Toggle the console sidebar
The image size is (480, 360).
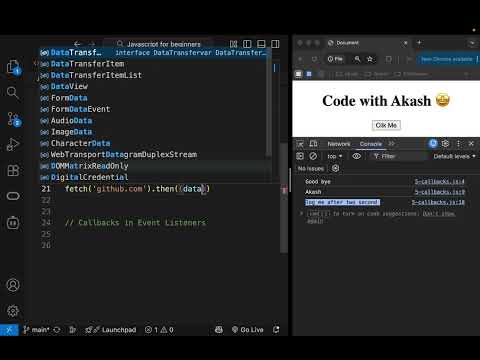click(x=300, y=156)
